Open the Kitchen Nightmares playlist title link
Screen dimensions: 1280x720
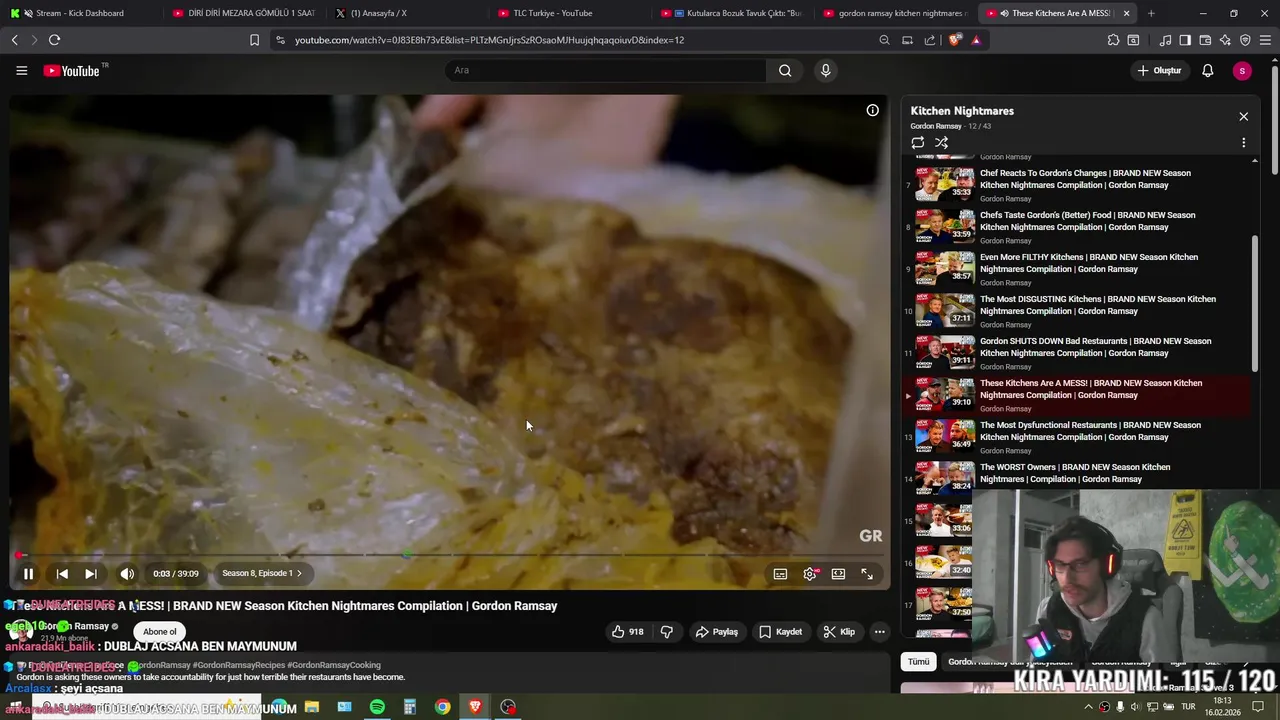pos(962,111)
